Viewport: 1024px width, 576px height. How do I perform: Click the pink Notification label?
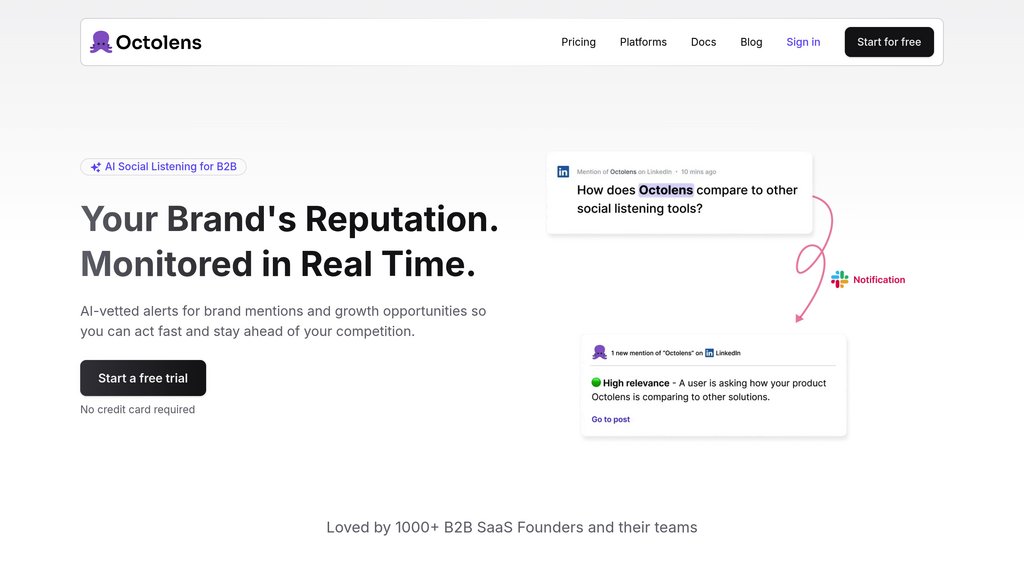(x=879, y=280)
